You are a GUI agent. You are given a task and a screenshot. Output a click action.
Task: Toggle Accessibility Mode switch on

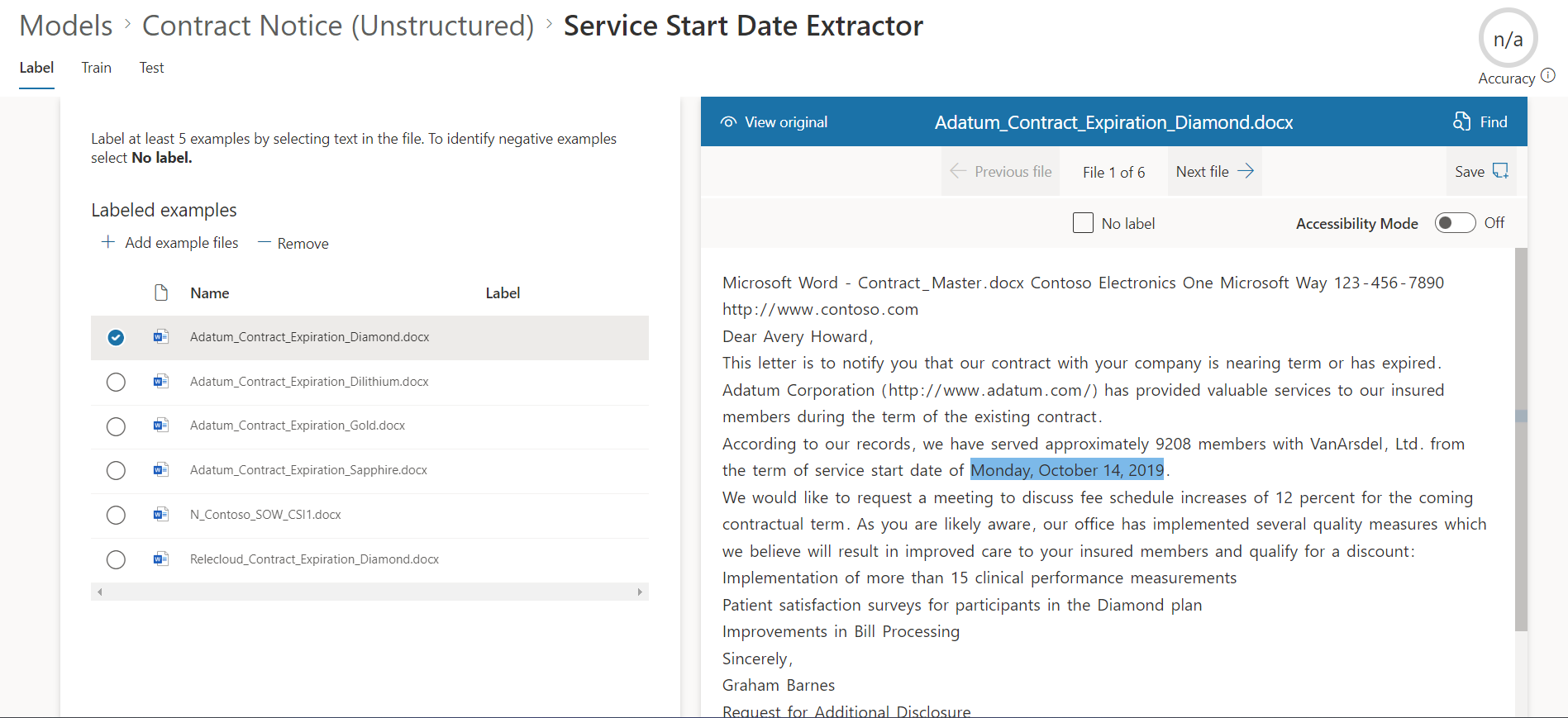click(1454, 223)
